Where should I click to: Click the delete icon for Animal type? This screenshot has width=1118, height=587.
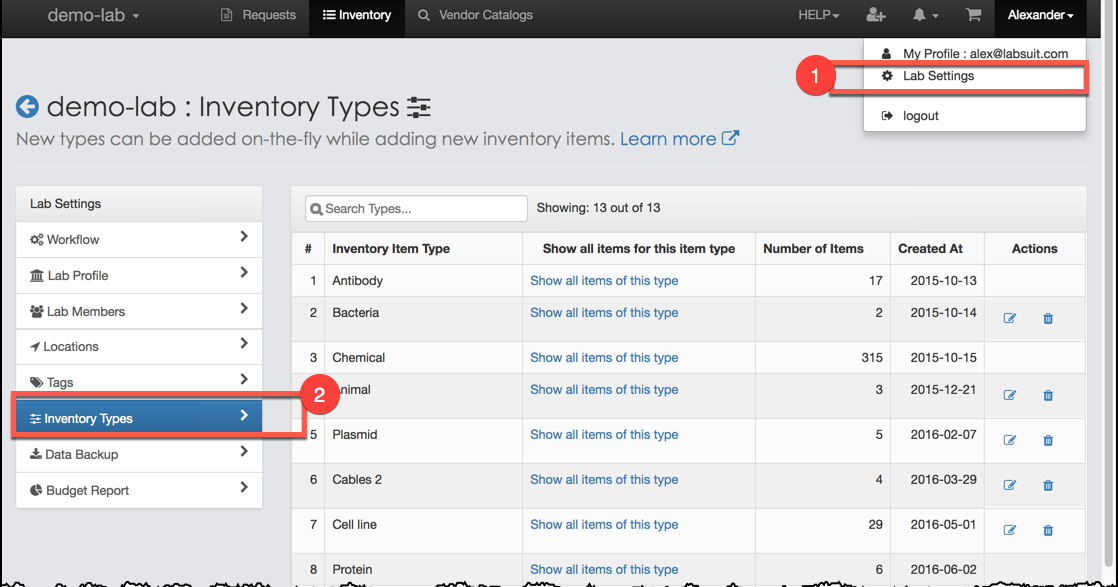click(x=1047, y=395)
